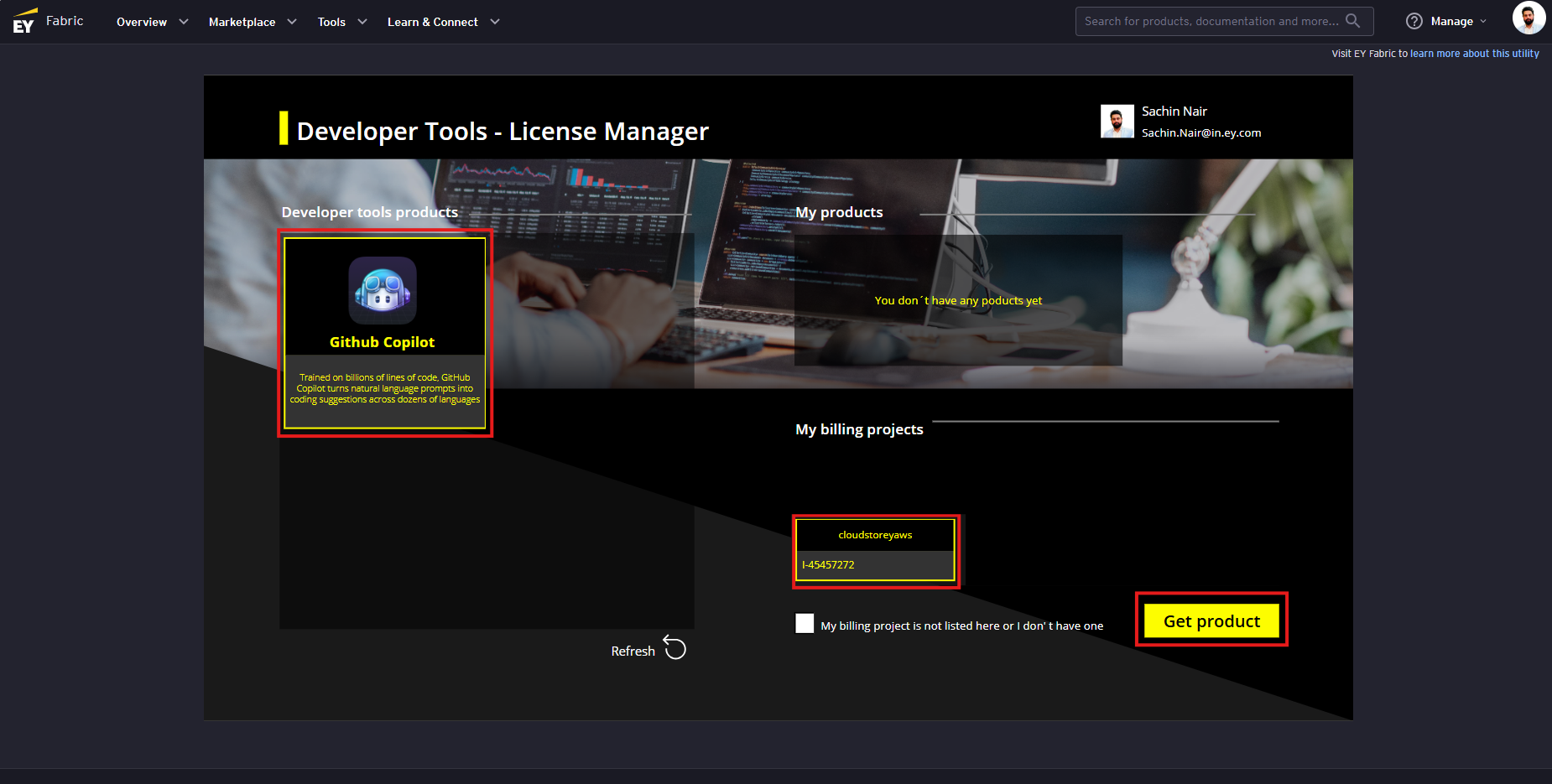Click the Github Copilot title text
This screenshot has height=784, width=1552.
tap(382, 342)
